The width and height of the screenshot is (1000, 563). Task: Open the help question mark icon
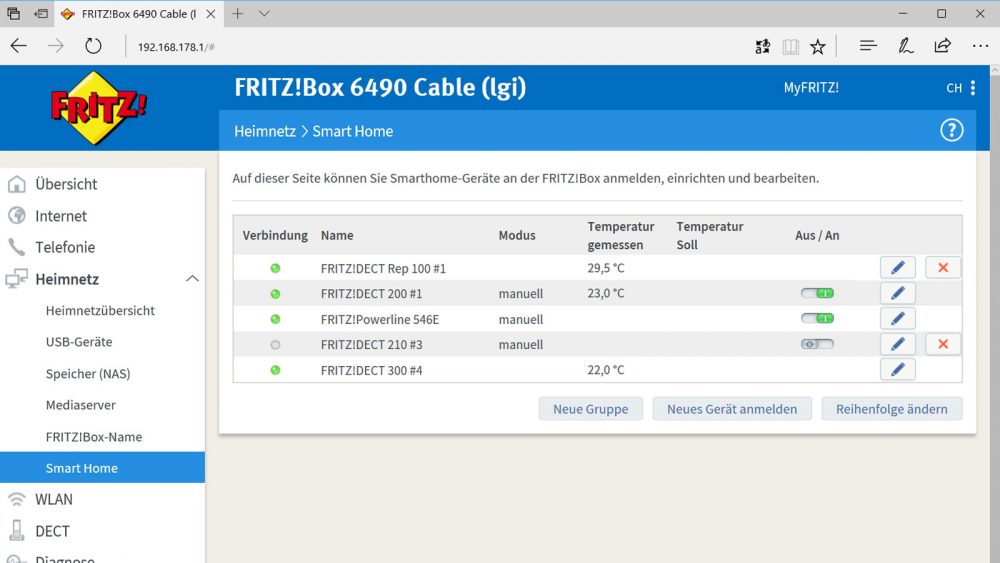point(952,131)
